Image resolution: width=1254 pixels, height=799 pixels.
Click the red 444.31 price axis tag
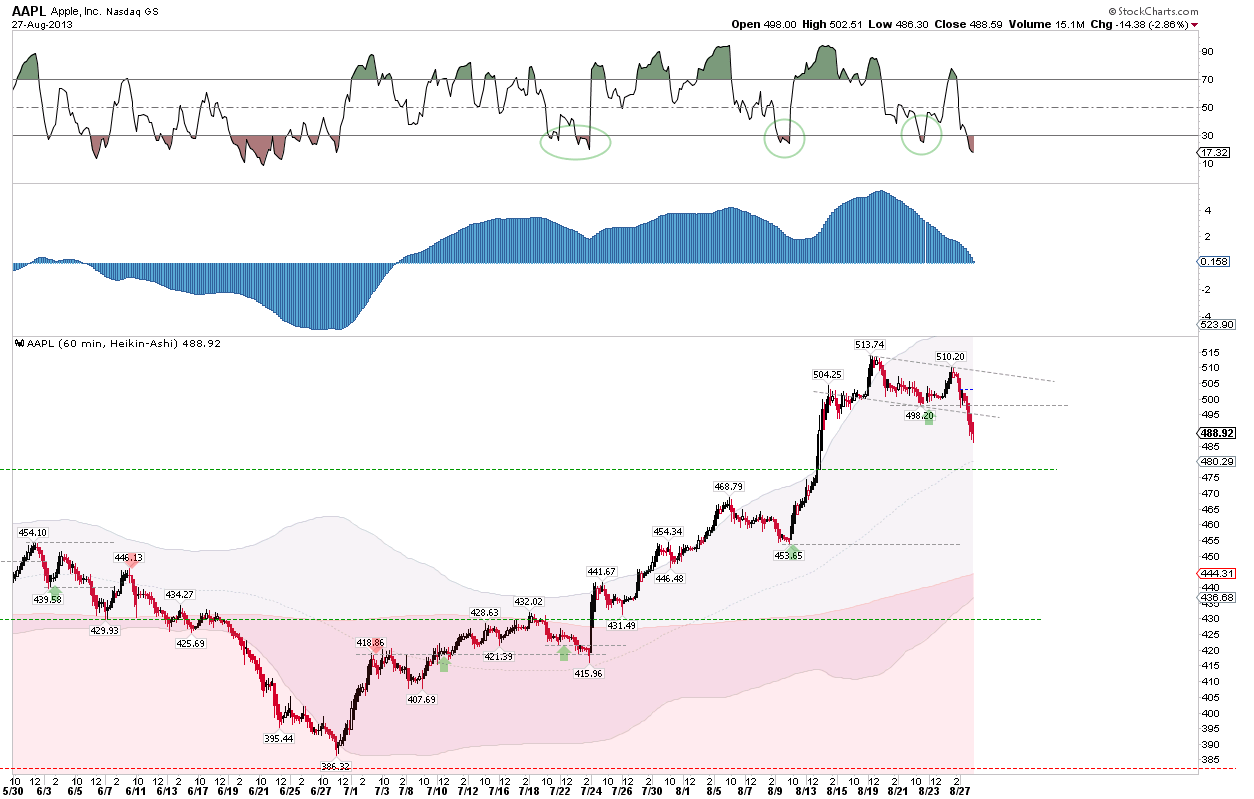click(x=1214, y=573)
